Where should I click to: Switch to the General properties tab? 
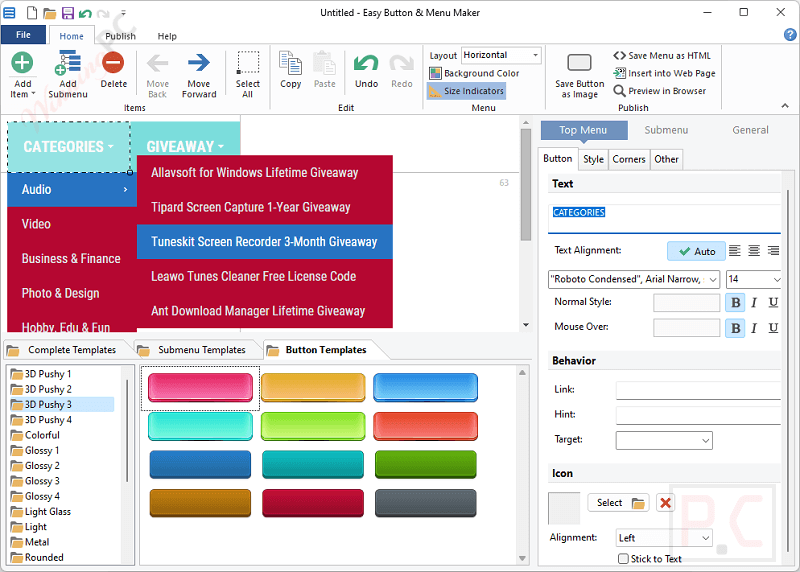click(x=750, y=130)
